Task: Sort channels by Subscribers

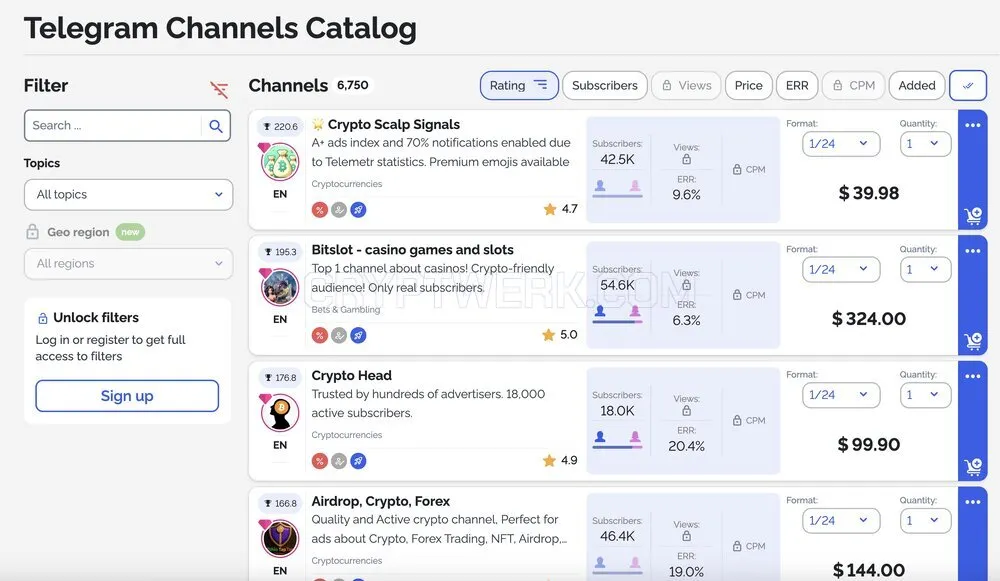Action: click(605, 85)
